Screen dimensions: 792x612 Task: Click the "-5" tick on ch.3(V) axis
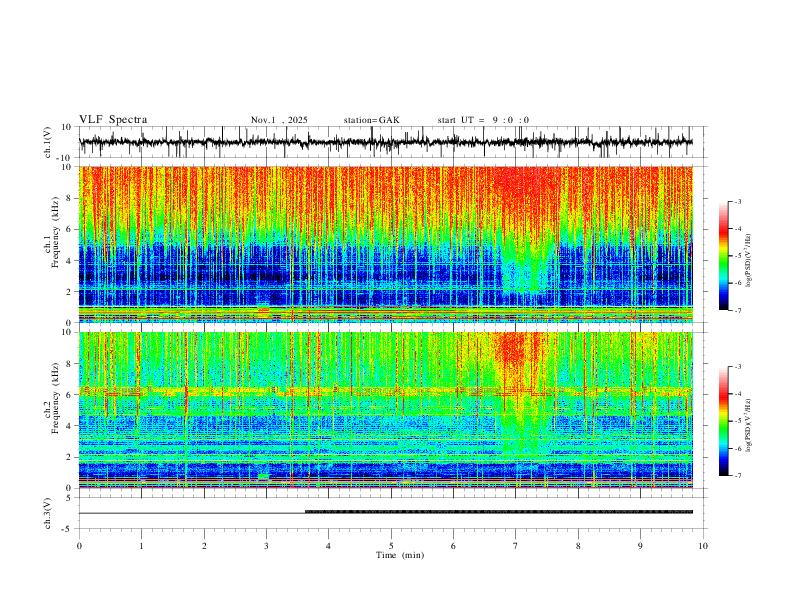(68, 529)
